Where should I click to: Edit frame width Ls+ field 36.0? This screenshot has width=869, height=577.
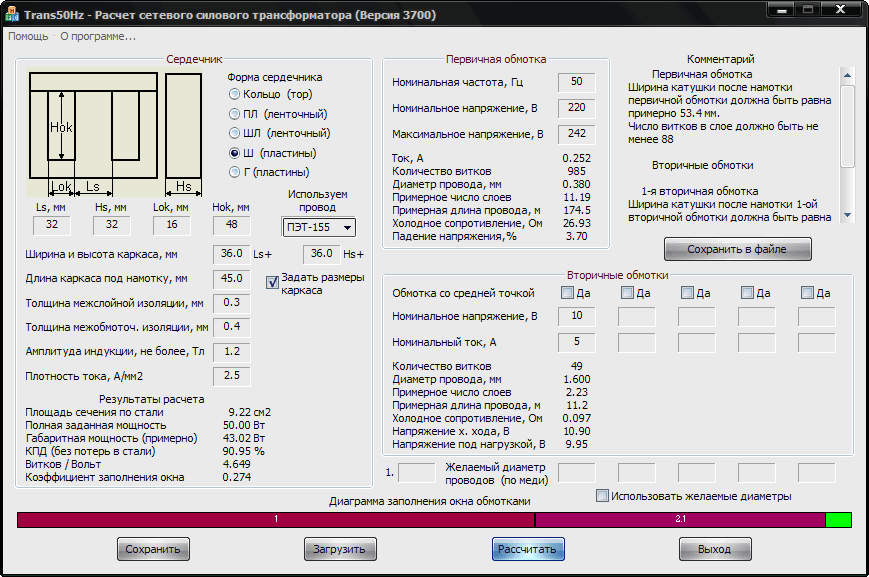(232, 254)
